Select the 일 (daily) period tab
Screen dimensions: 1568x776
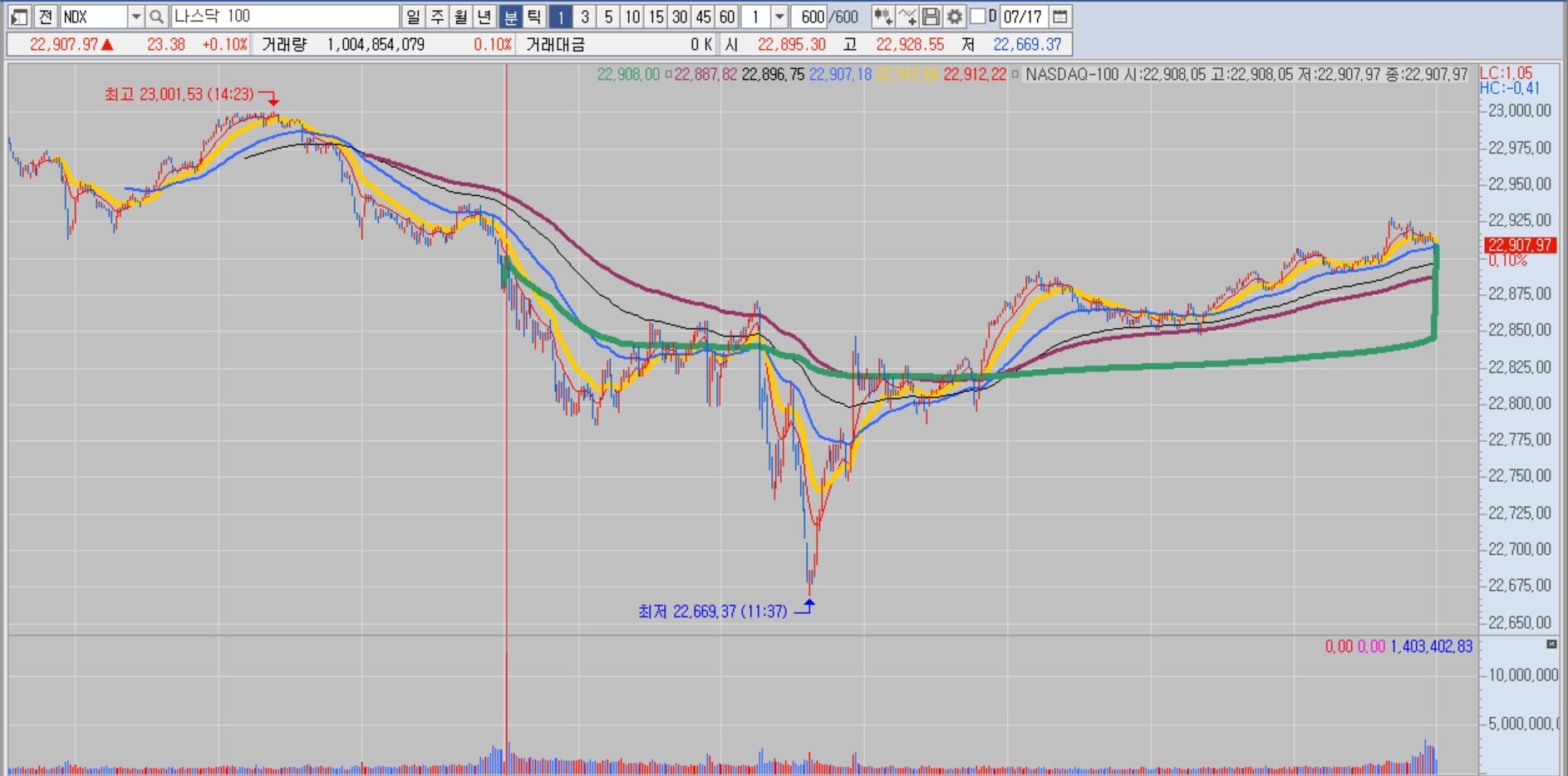413,17
